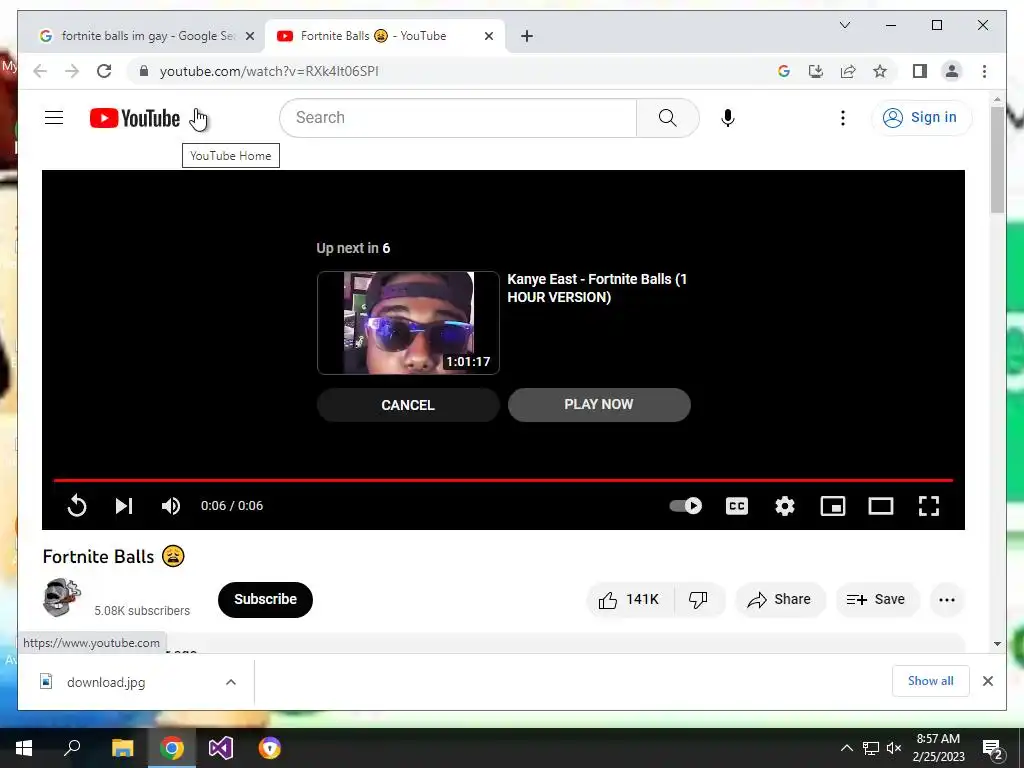Click the address bar URL
The width and height of the screenshot is (1024, 768).
pos(269,71)
